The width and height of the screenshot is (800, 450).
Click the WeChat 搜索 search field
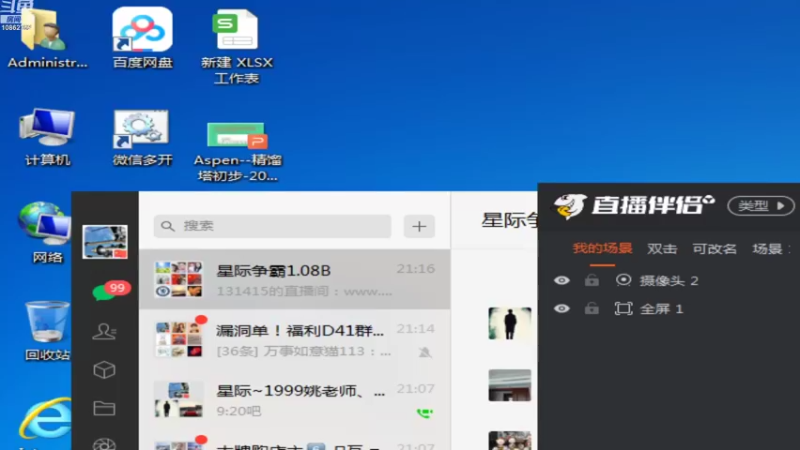(x=272, y=226)
